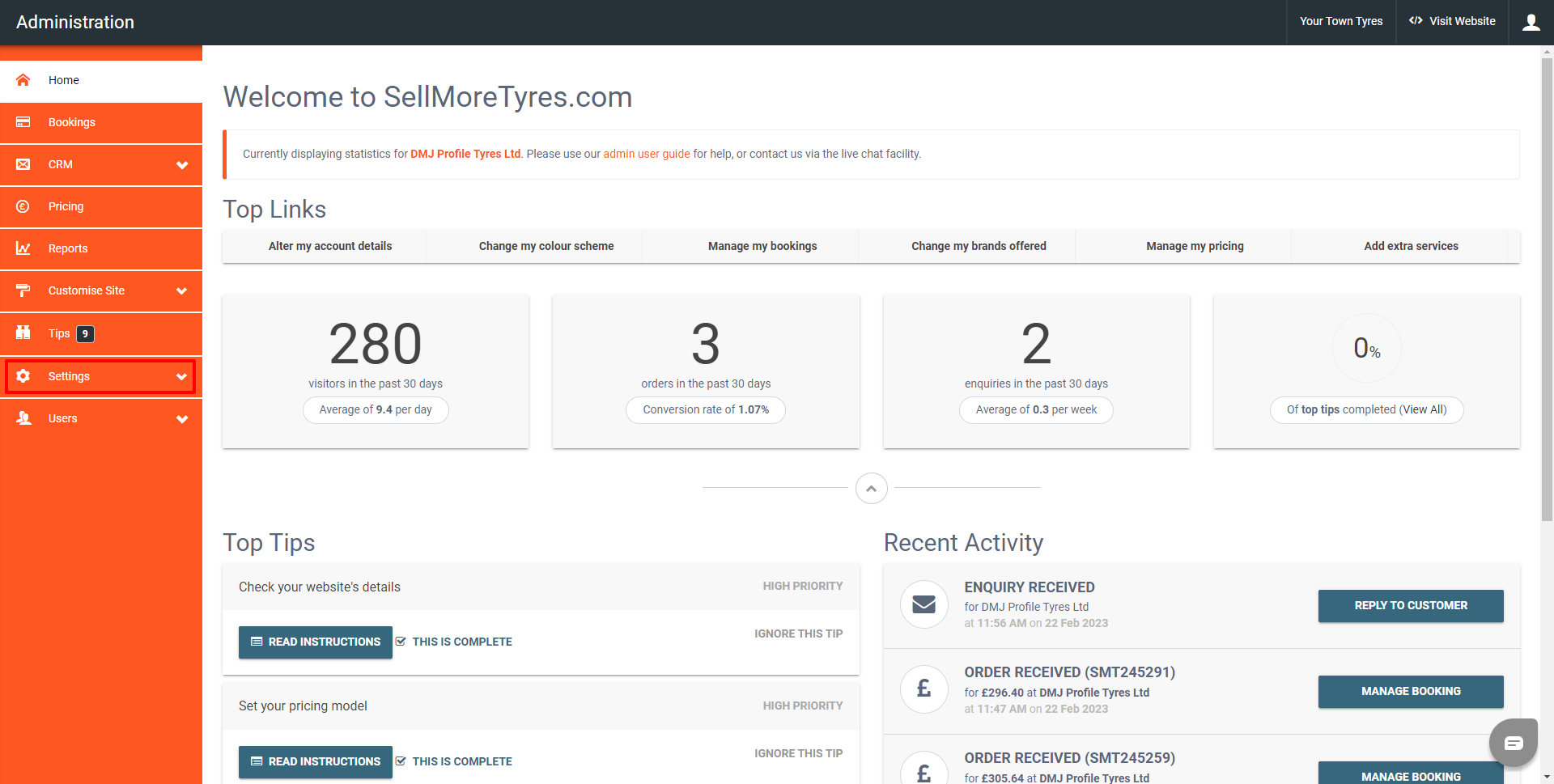The height and width of the screenshot is (784, 1554).
Task: Click the Pricing euro coin icon
Action: (23, 206)
